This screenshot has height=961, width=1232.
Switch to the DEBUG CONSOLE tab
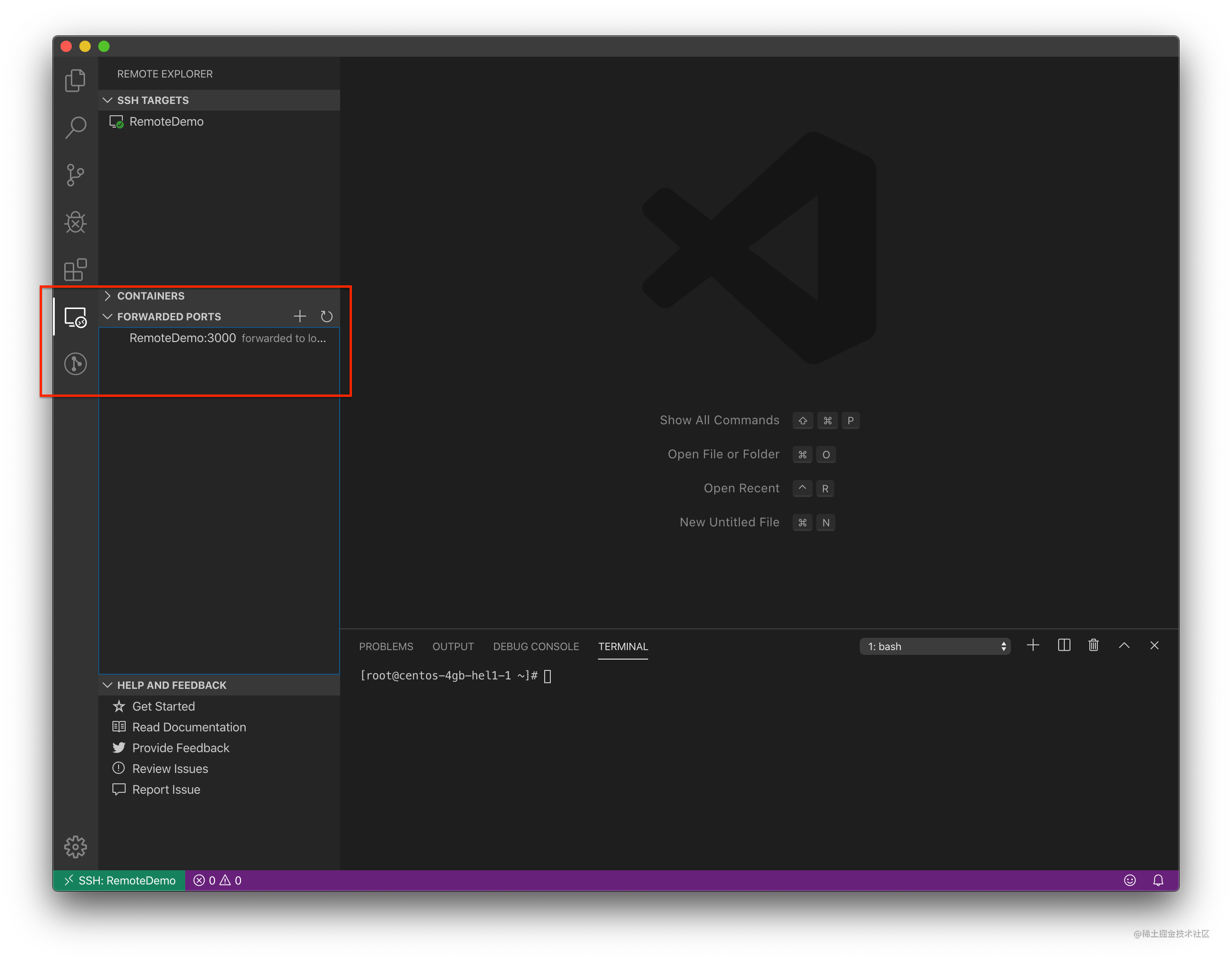tap(535, 646)
